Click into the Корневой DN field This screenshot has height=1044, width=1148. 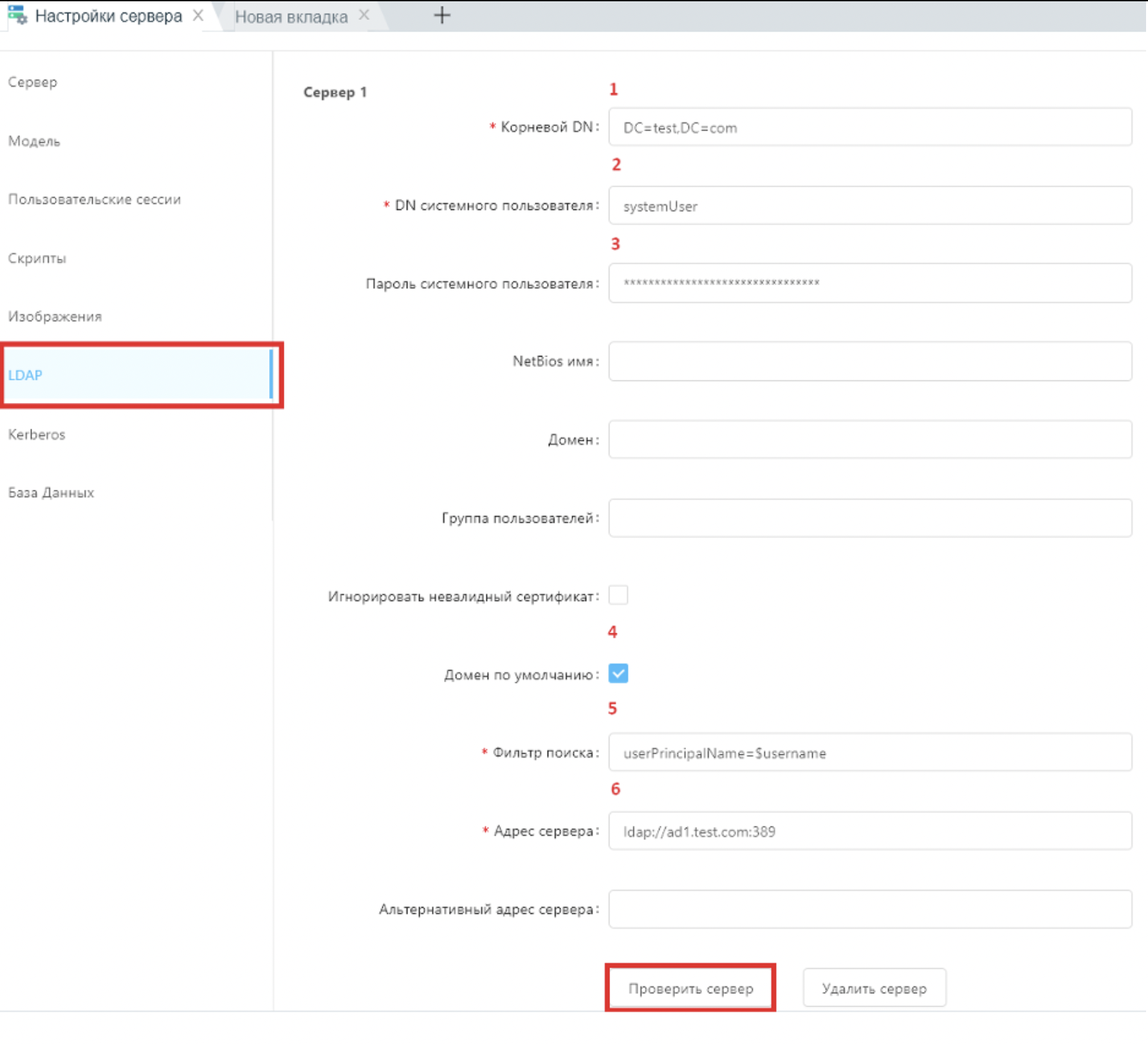click(869, 127)
